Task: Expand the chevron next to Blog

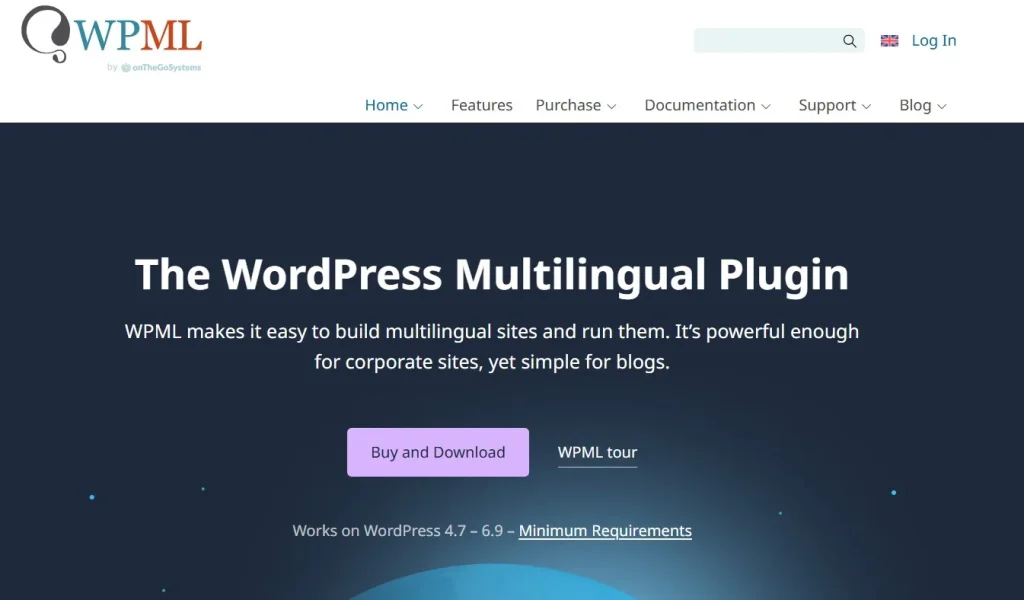Action: coord(942,106)
